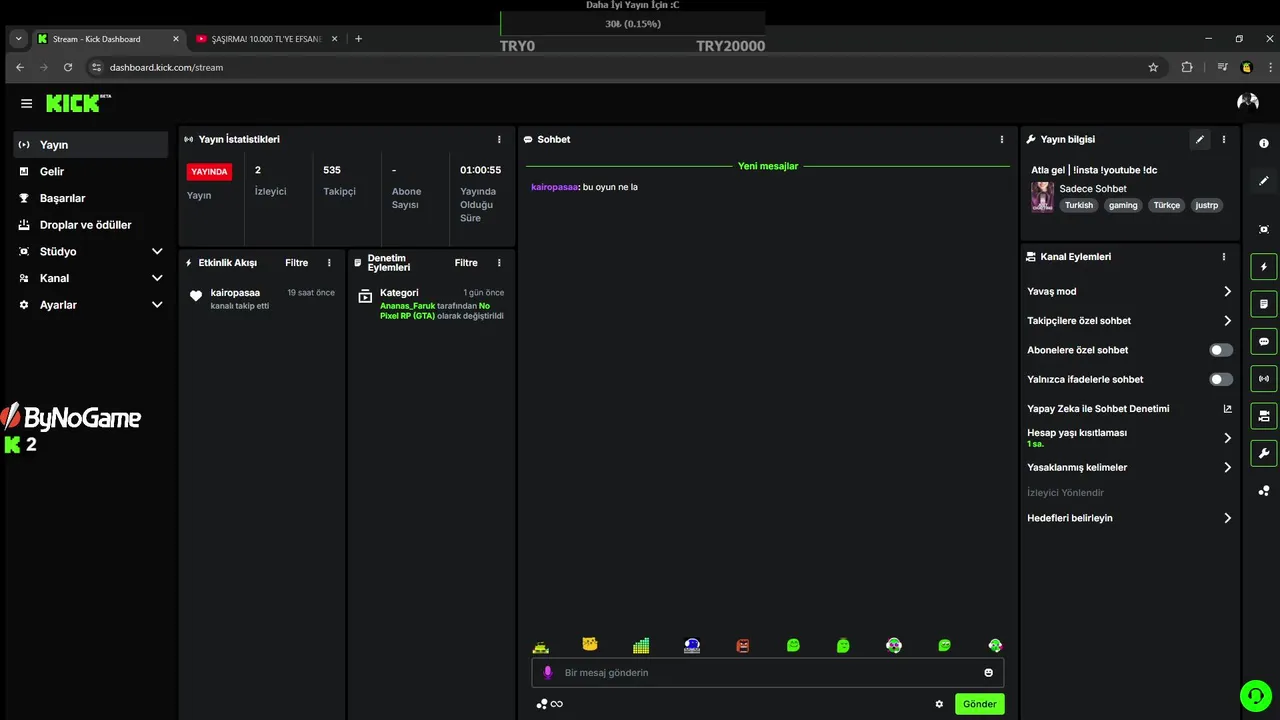1280x720 pixels.
Task: Open emoji picker in chat input
Action: pyautogui.click(x=989, y=673)
